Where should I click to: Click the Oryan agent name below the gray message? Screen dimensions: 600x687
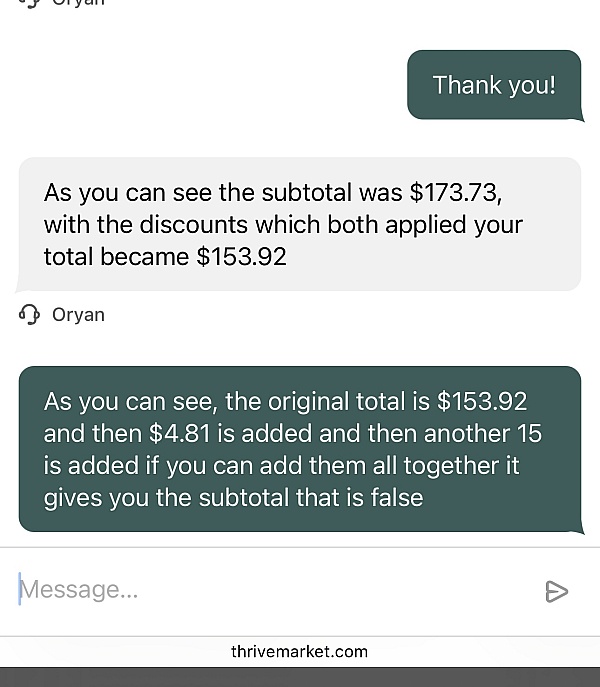tap(78, 315)
